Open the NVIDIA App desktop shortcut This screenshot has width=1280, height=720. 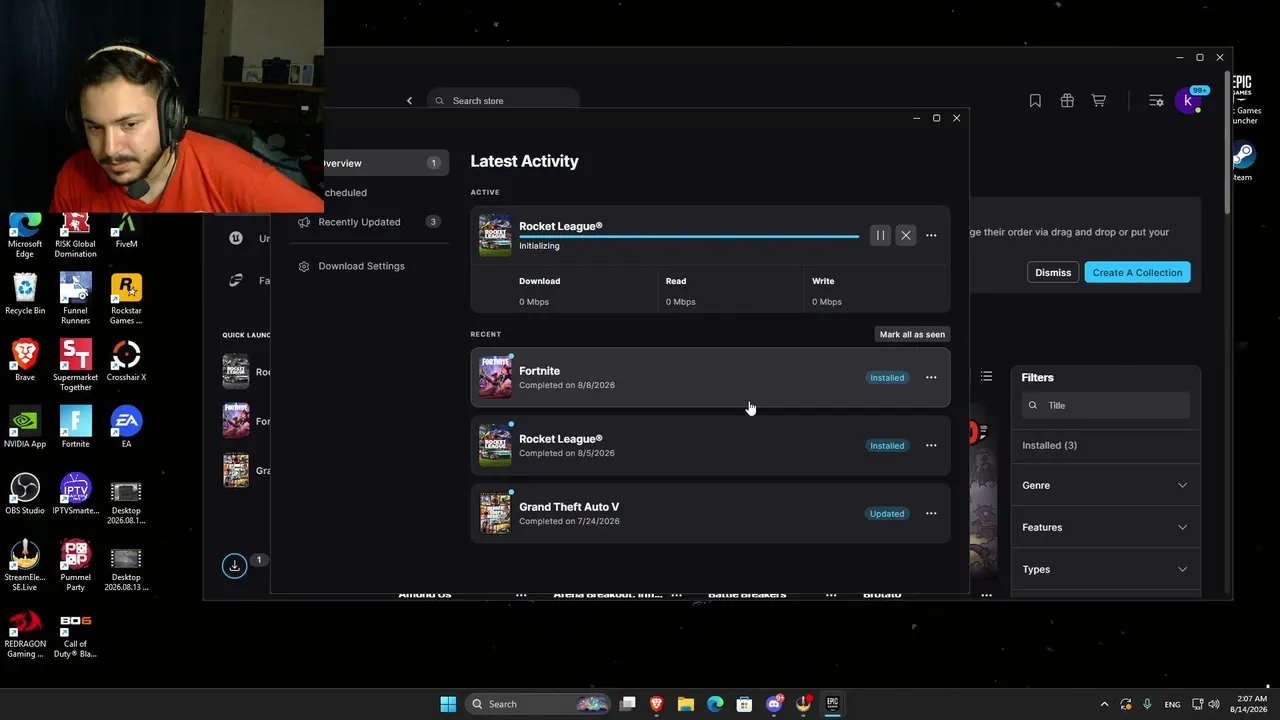point(25,428)
